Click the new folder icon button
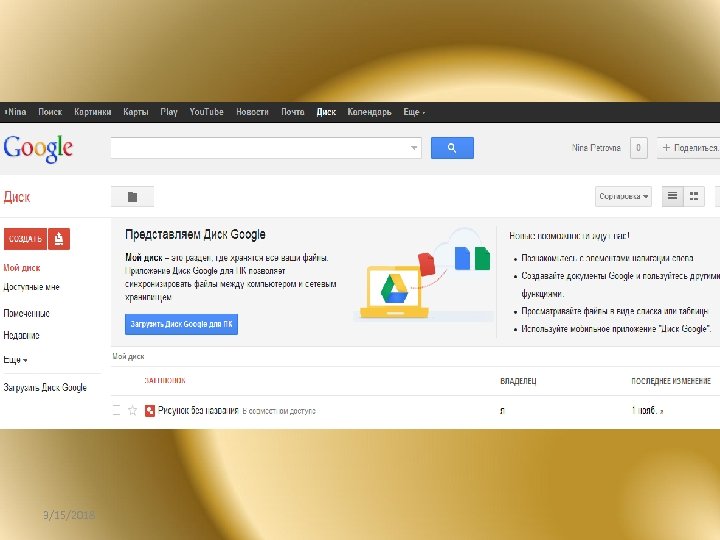The width and height of the screenshot is (720, 540). [132, 197]
